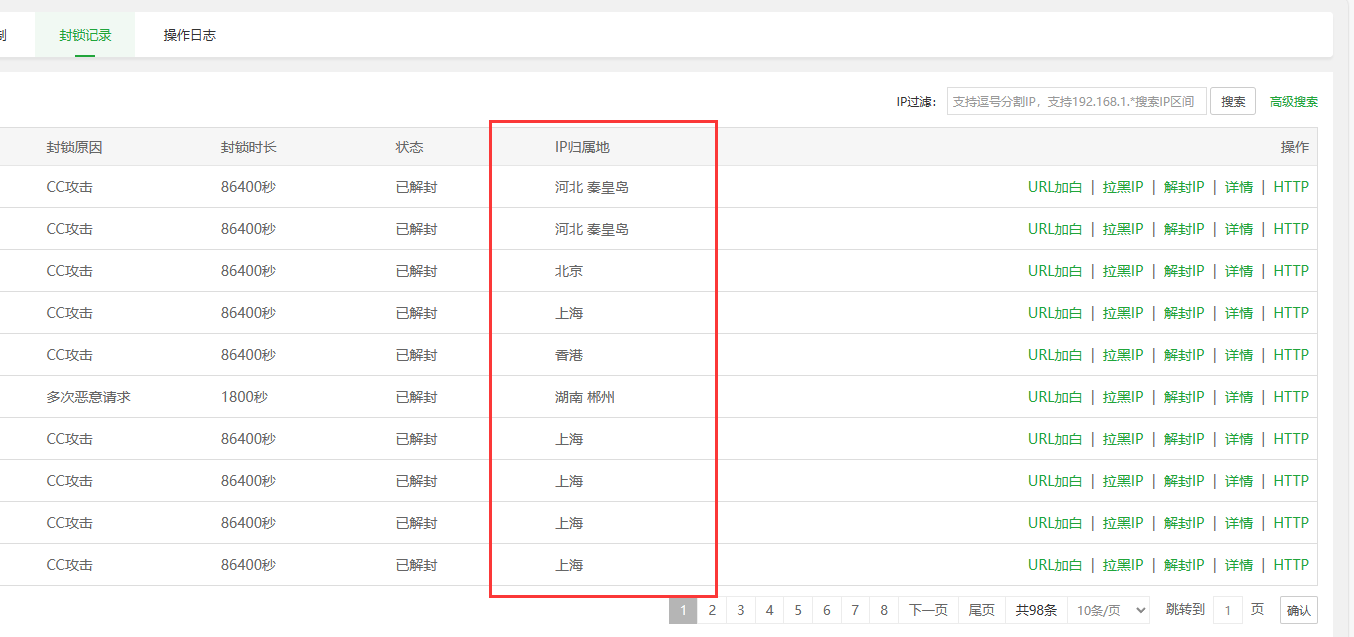Screen dimensions: 1354x637
Task: Select the 北京 location cell
Action: [x=569, y=271]
